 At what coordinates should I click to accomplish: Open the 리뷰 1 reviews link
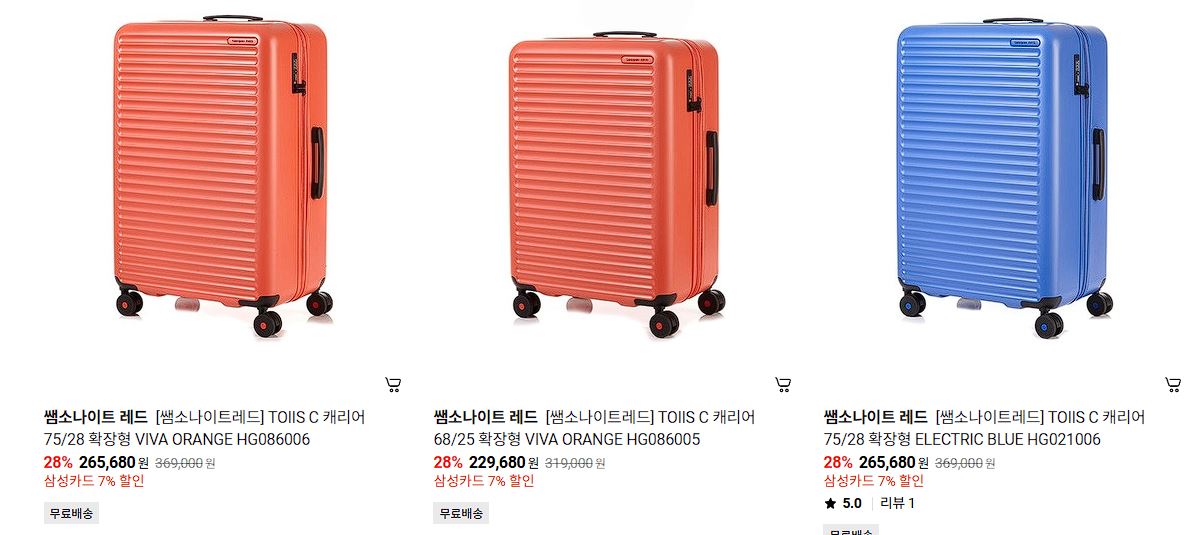click(898, 503)
